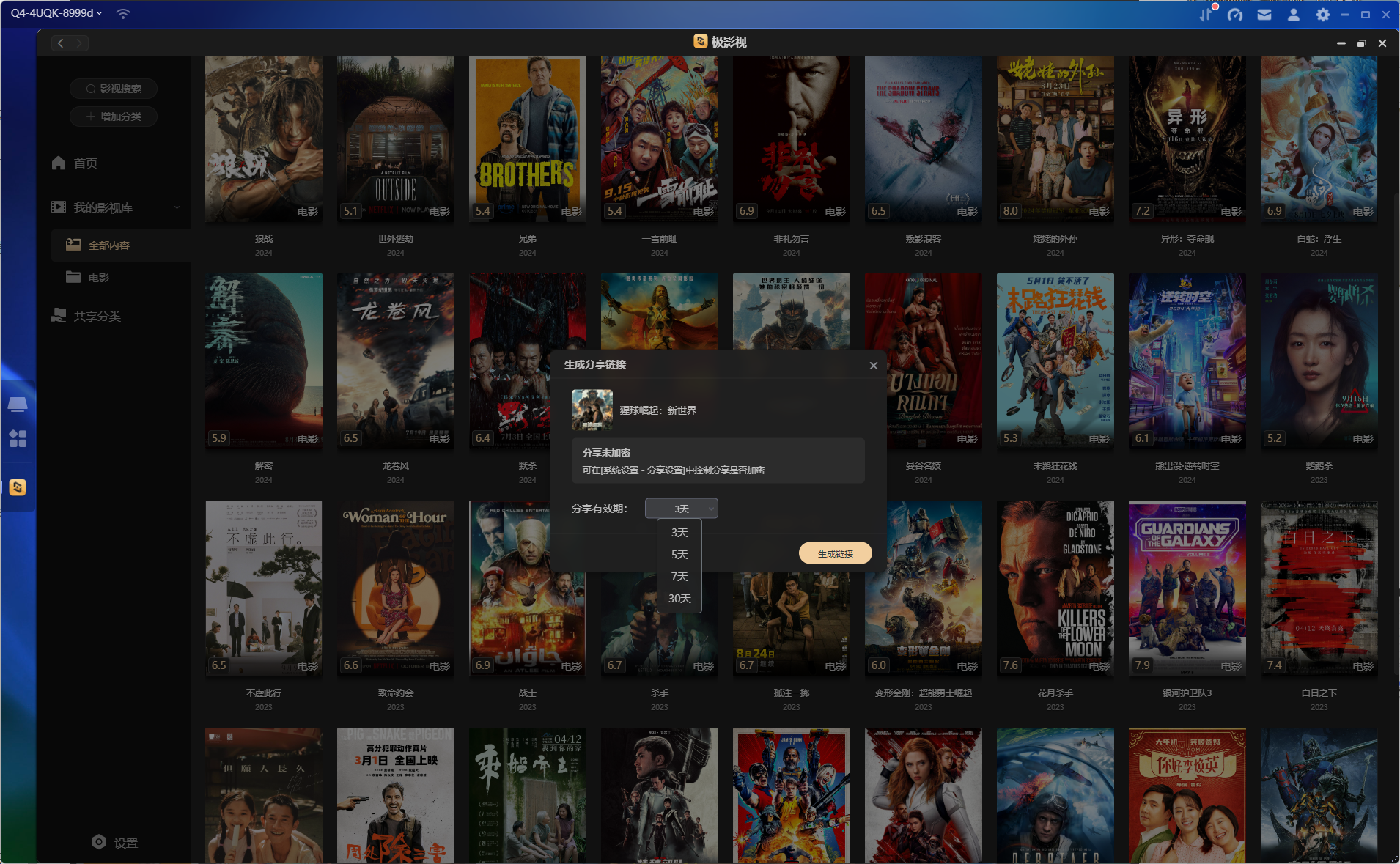Screen dimensions: 1400x864
Task: Click 猩球崛起 thumbnail in share dialog
Action: [592, 410]
